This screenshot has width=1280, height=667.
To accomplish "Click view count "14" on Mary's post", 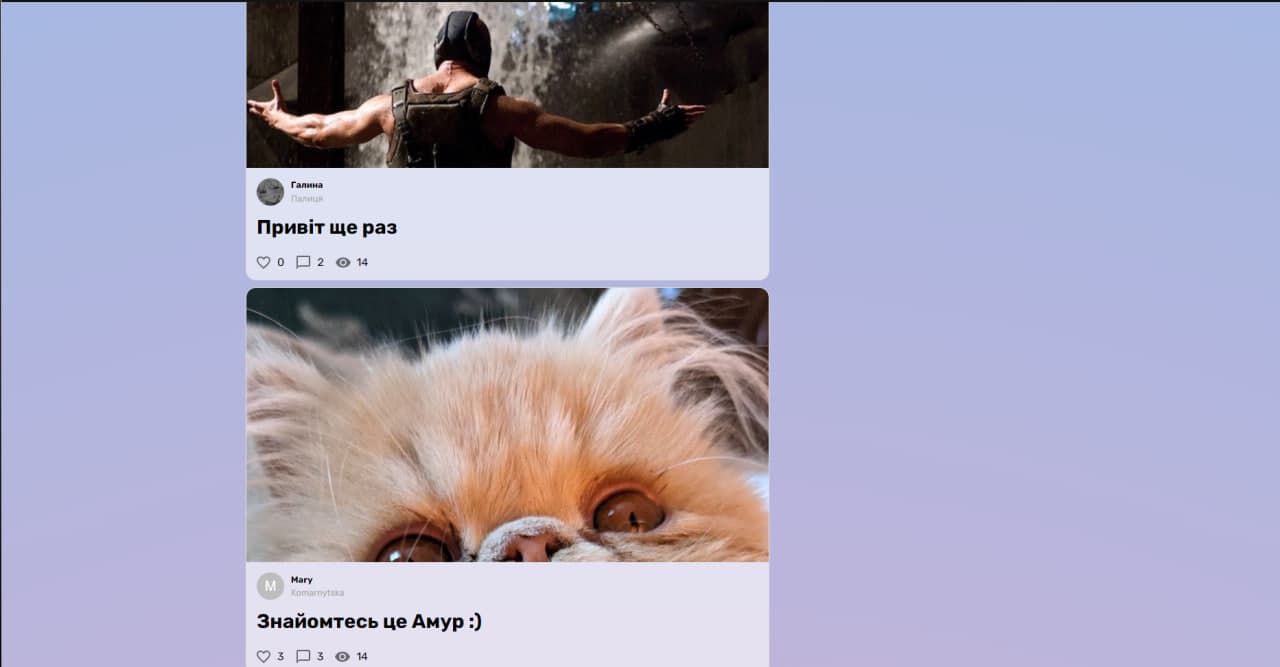I will tap(362, 656).
